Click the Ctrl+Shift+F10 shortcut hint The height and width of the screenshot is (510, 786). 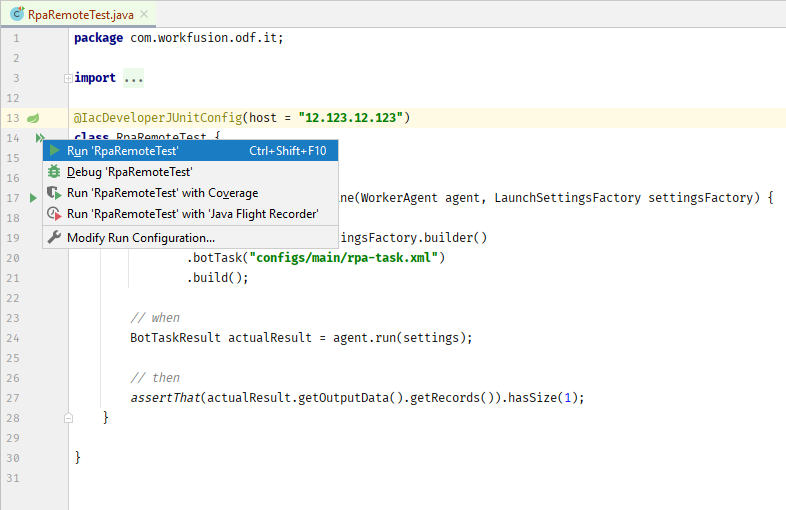click(288, 151)
